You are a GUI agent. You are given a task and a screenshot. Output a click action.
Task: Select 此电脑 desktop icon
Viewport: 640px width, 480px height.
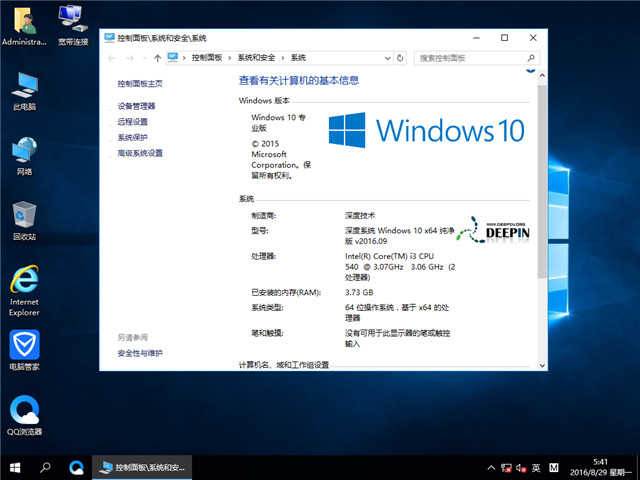click(x=24, y=84)
